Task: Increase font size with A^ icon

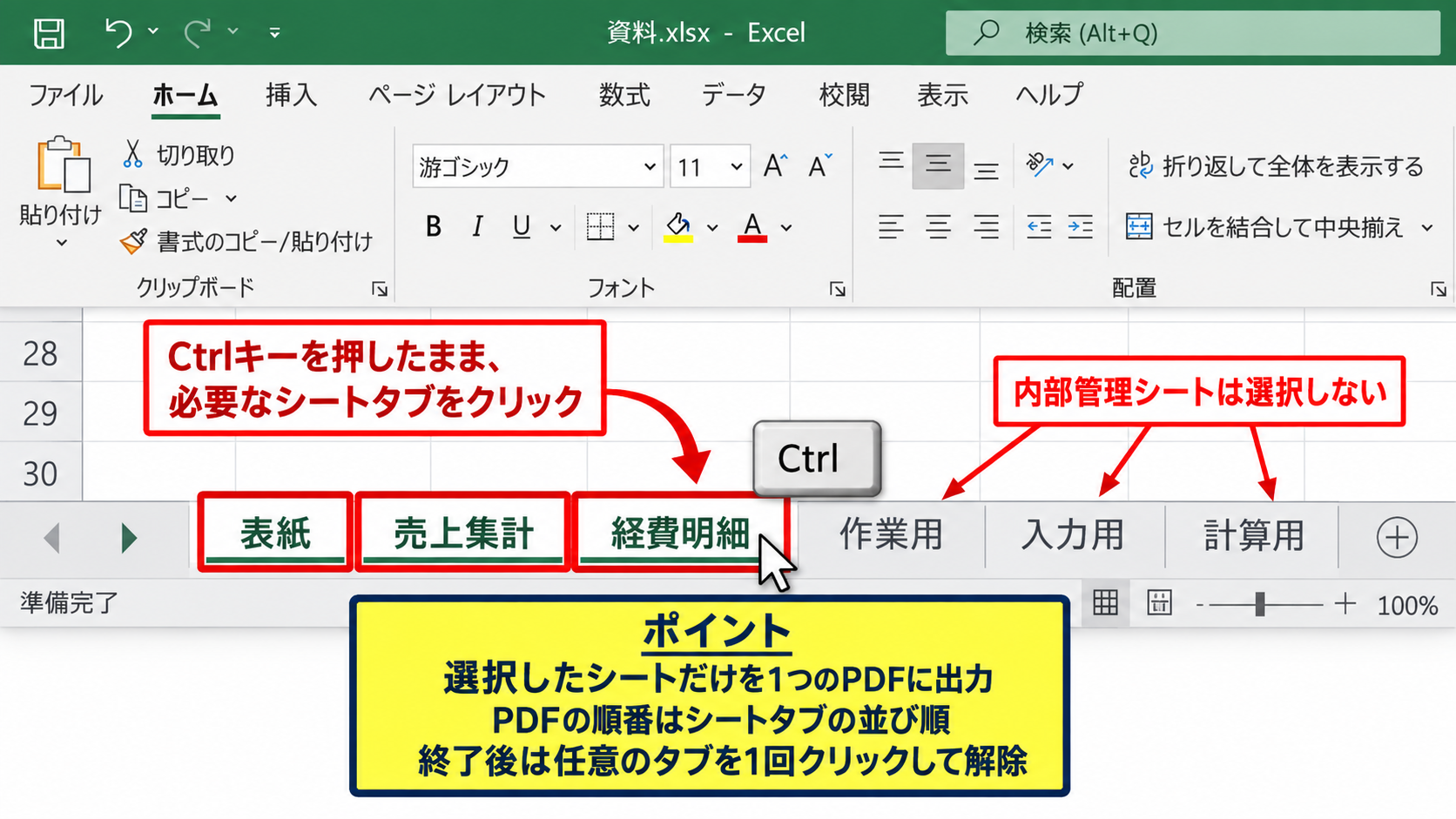Action: point(775,165)
